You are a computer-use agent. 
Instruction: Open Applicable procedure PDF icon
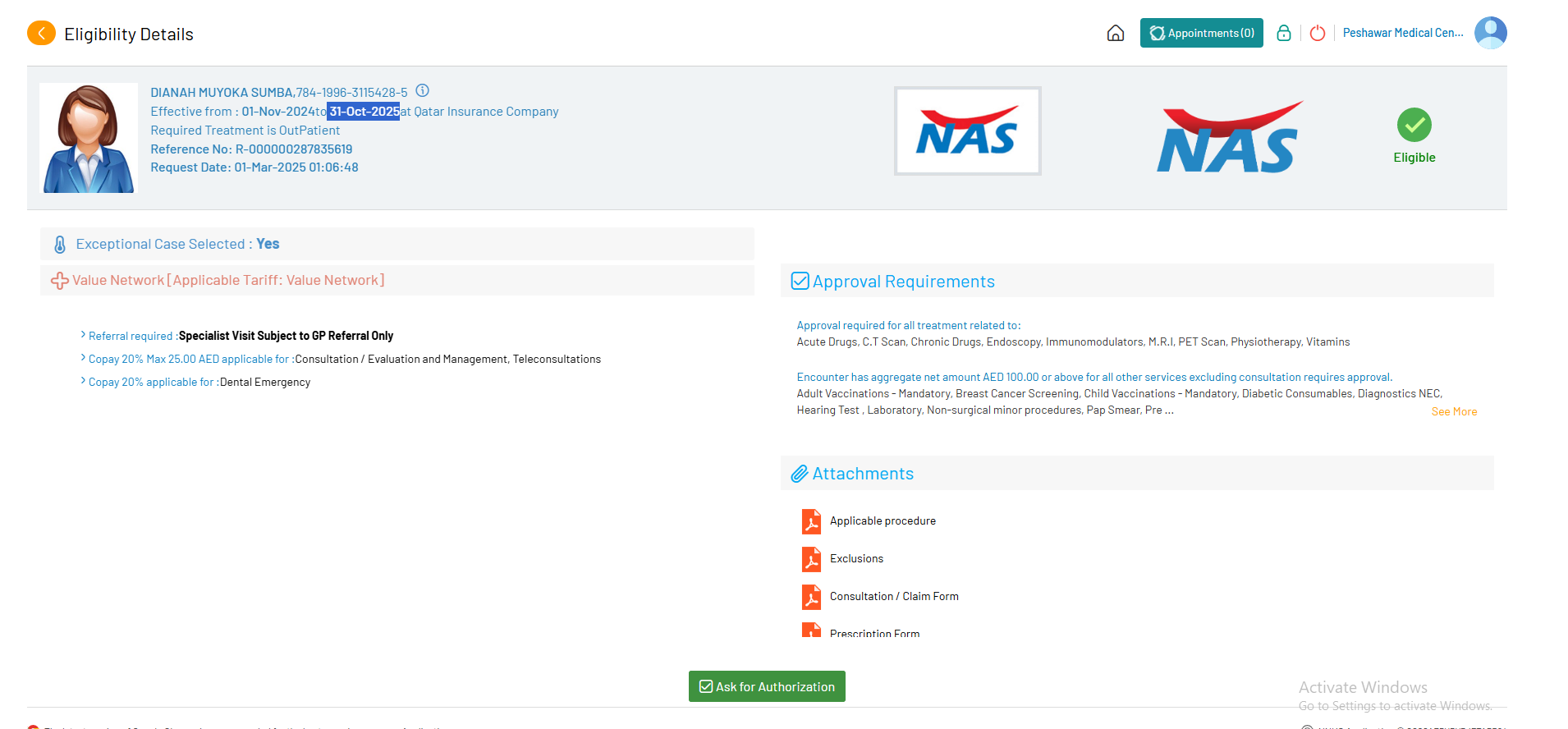(811, 521)
